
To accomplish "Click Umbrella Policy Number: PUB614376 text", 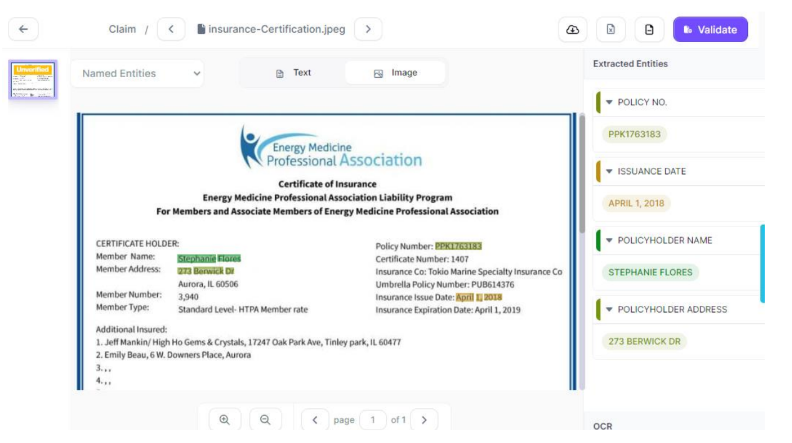I will pos(444,284).
